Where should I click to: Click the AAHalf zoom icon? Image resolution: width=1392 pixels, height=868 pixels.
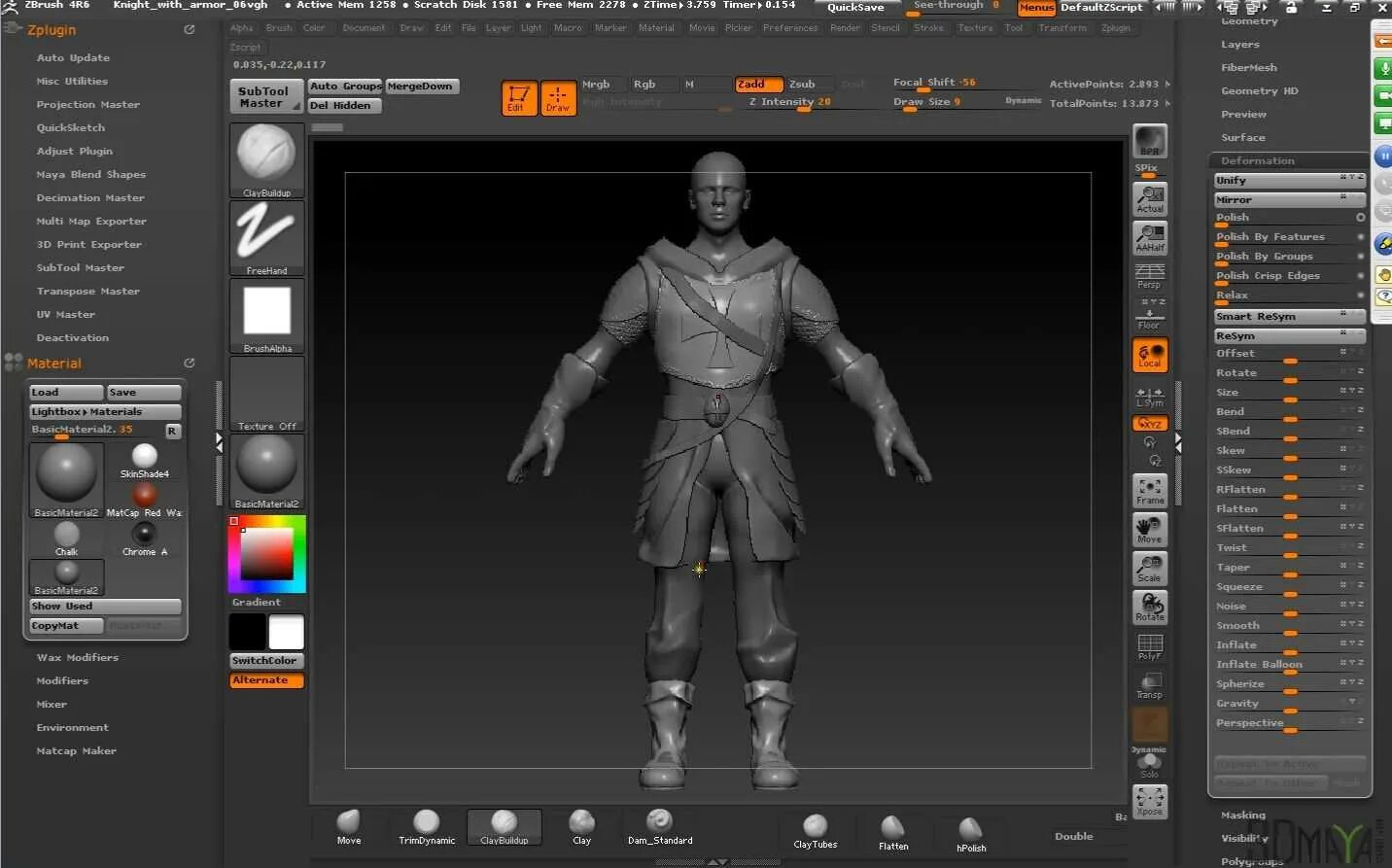click(x=1150, y=238)
